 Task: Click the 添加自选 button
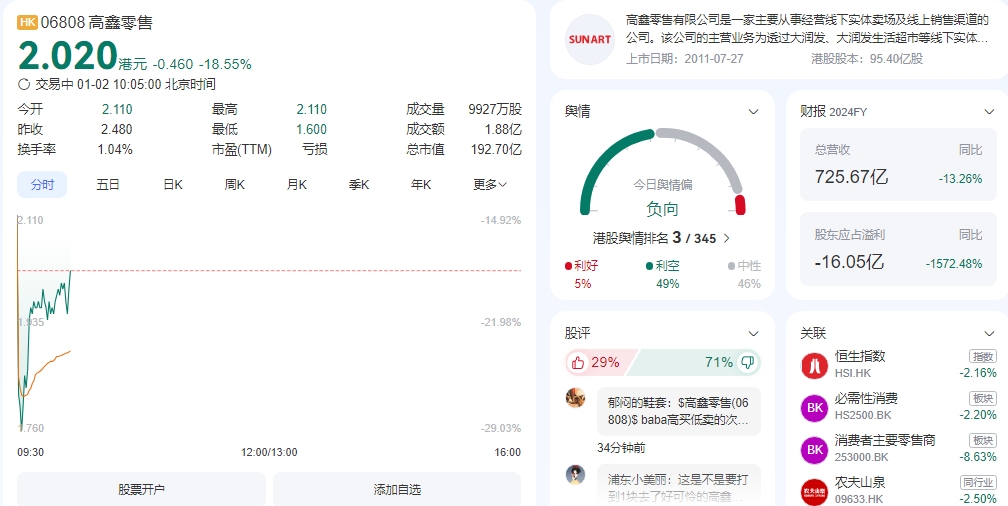[x=397, y=489]
